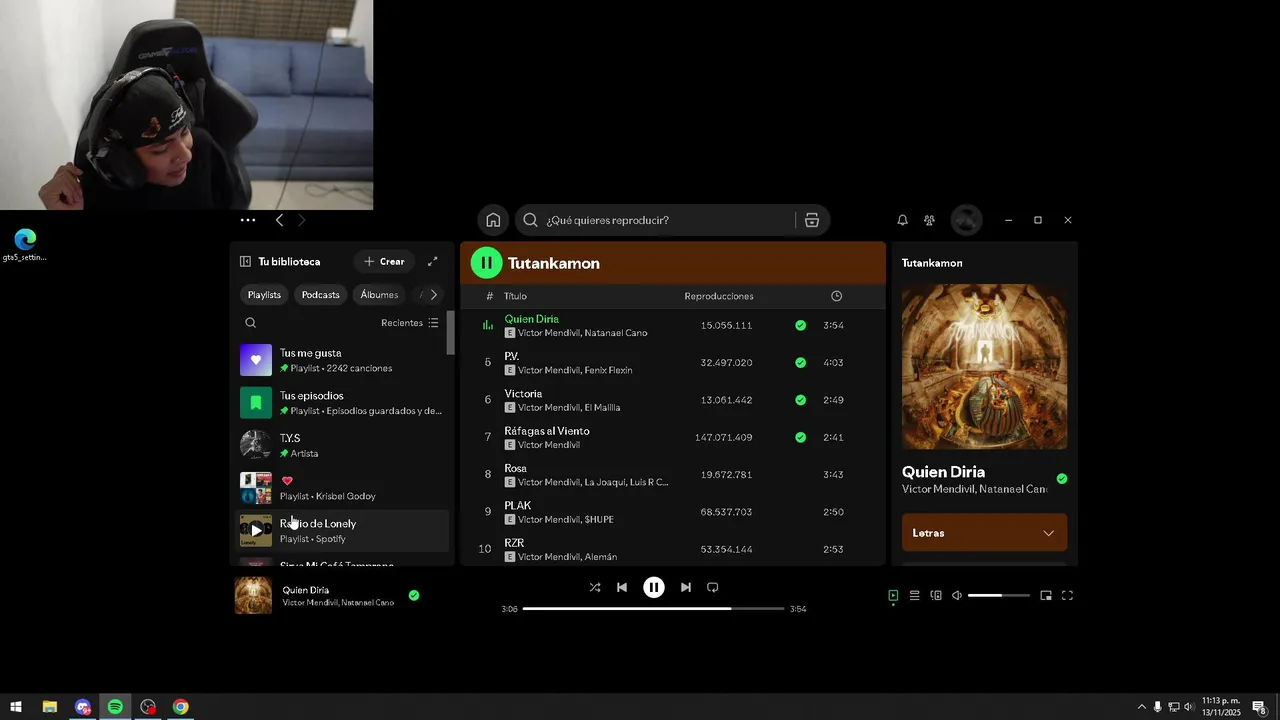Pause playback in the player bar
This screenshot has width=1280, height=720.
[x=654, y=588]
